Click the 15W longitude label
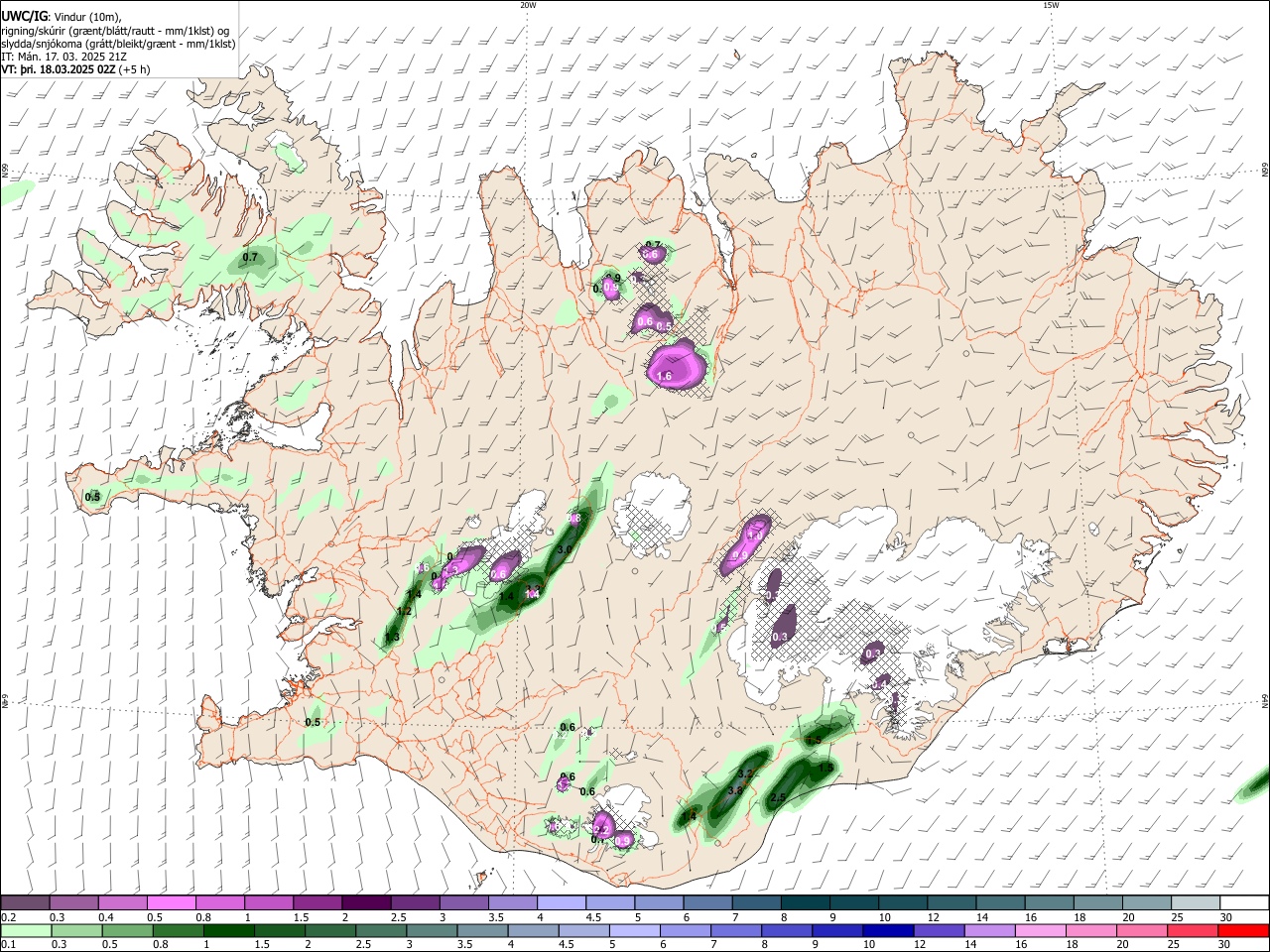Screen dimensions: 1270x952 pos(1051,5)
